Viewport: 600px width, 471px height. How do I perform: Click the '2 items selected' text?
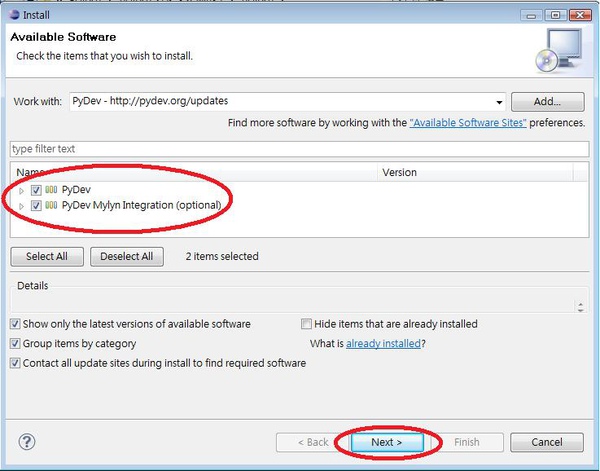[x=222, y=256]
